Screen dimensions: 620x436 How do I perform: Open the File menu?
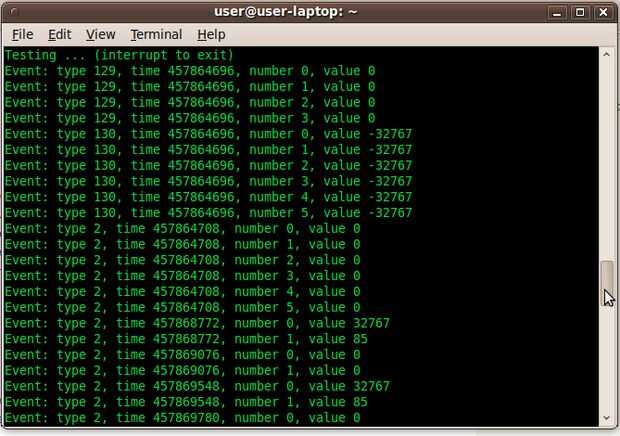point(23,35)
